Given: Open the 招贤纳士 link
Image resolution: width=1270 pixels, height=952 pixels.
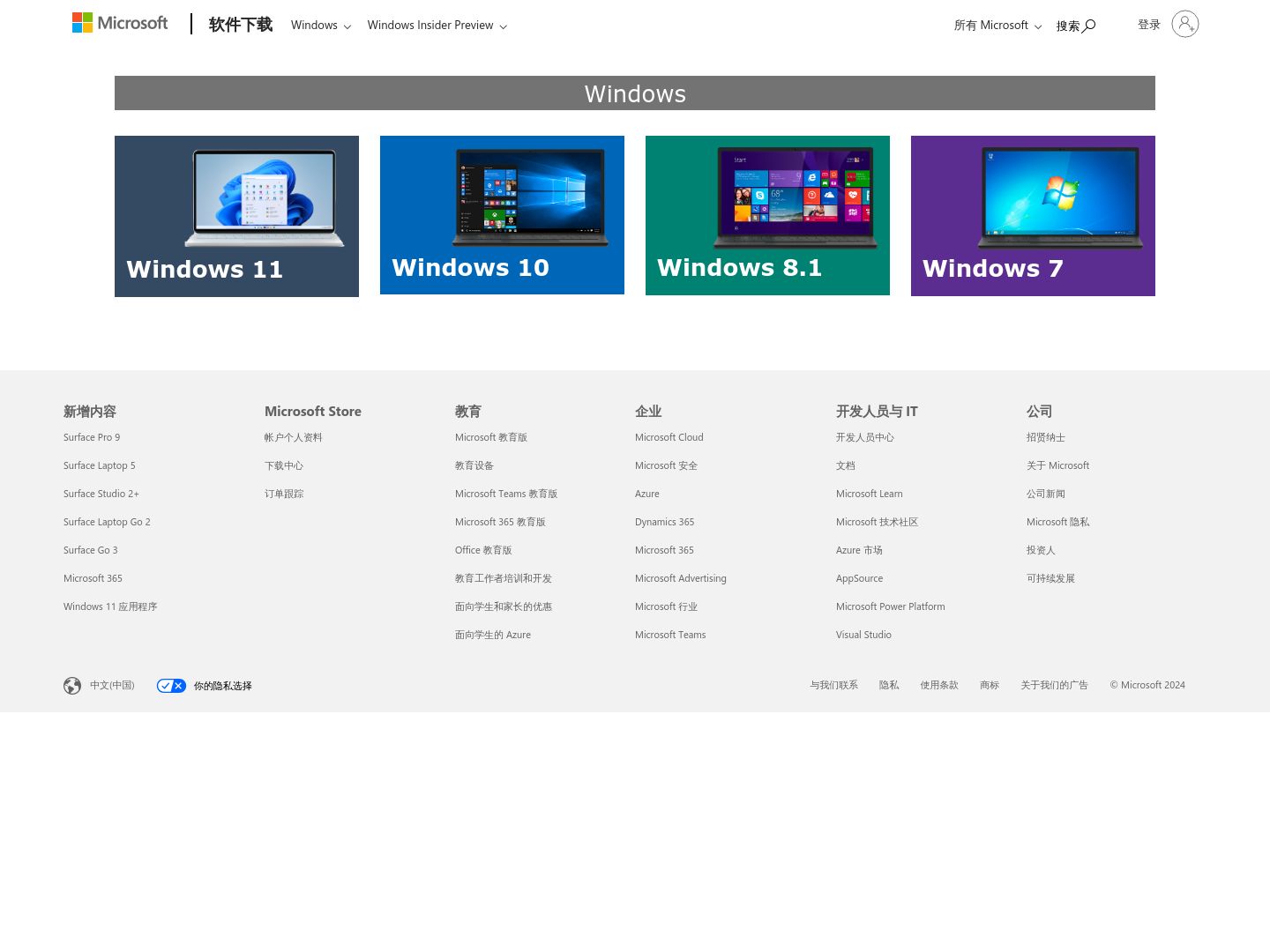Looking at the screenshot, I should tap(1046, 437).
